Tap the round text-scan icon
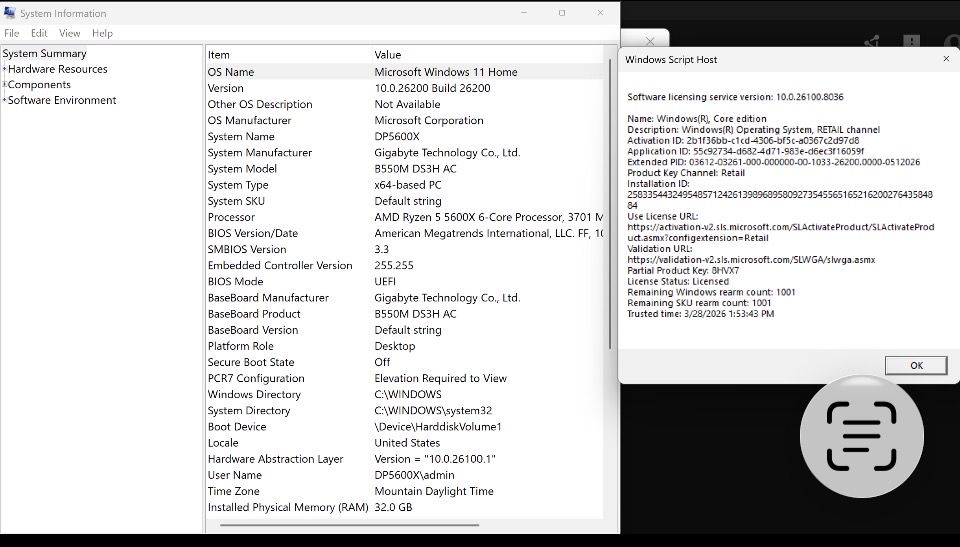Image resolution: width=960 pixels, height=547 pixels. pos(862,436)
